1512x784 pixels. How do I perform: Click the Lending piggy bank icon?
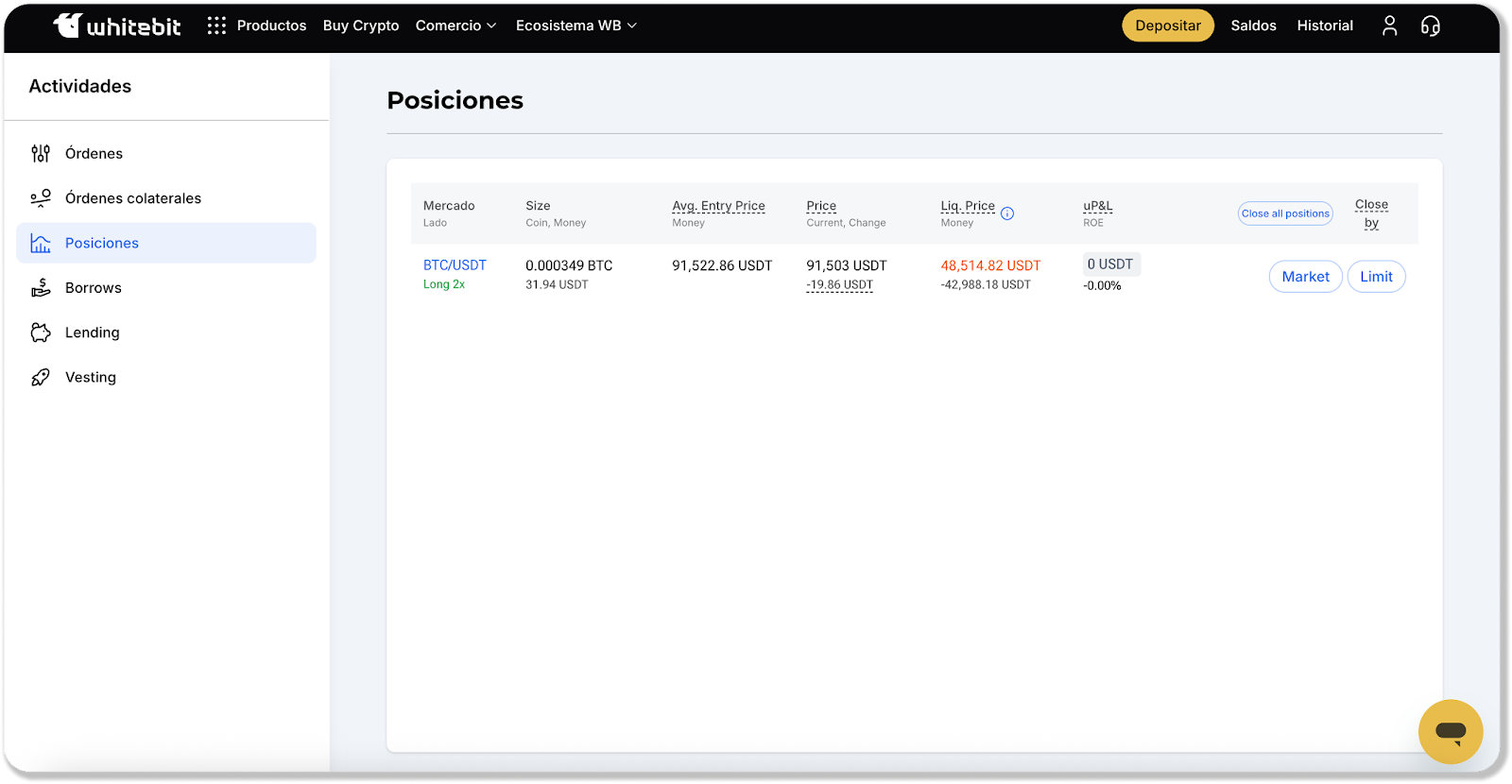[41, 332]
